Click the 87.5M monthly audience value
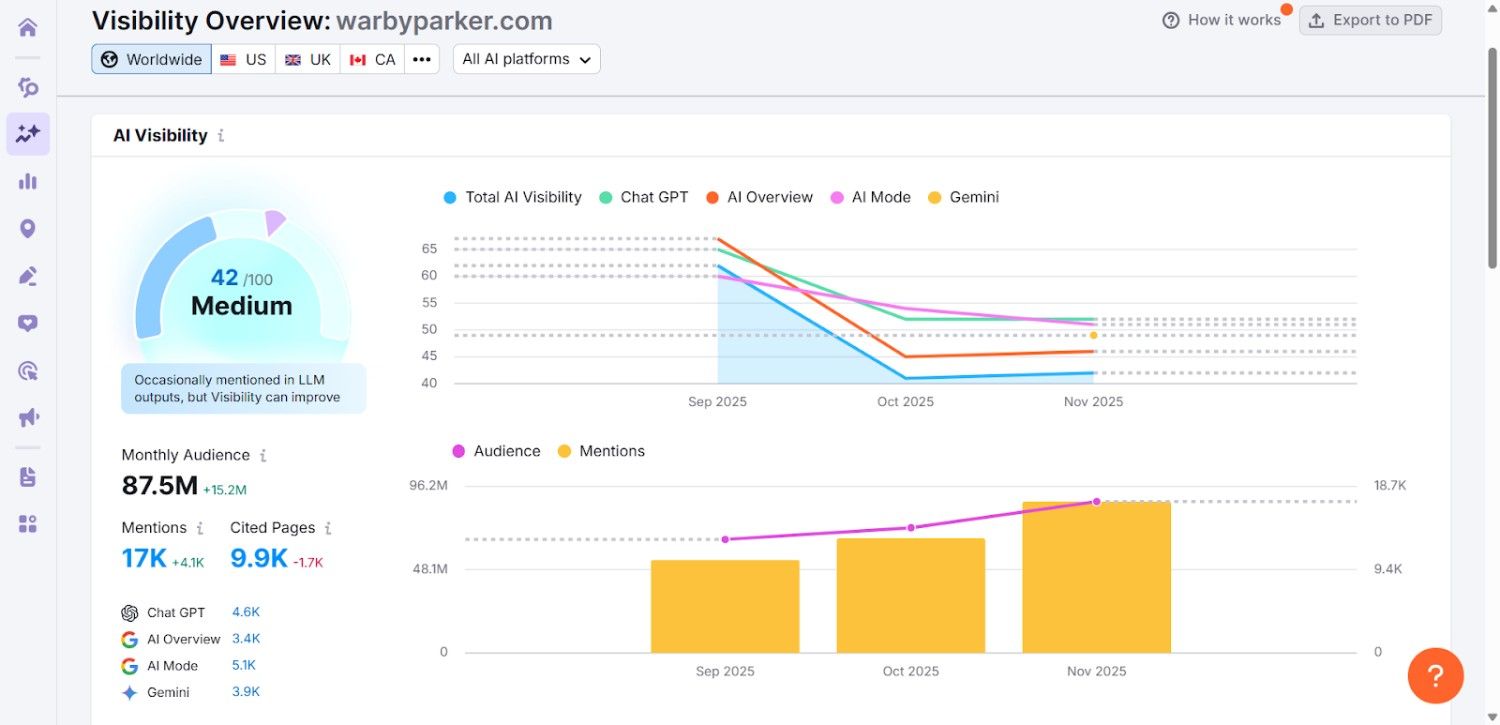 160,486
